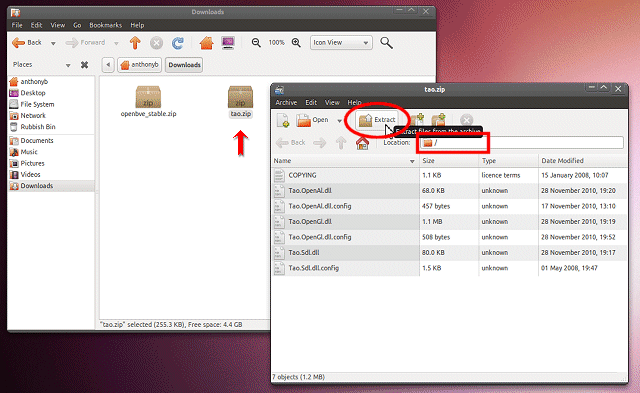640x393 pixels.
Task: Click the Search magnifier in Downloads toolbar
Action: 386,42
